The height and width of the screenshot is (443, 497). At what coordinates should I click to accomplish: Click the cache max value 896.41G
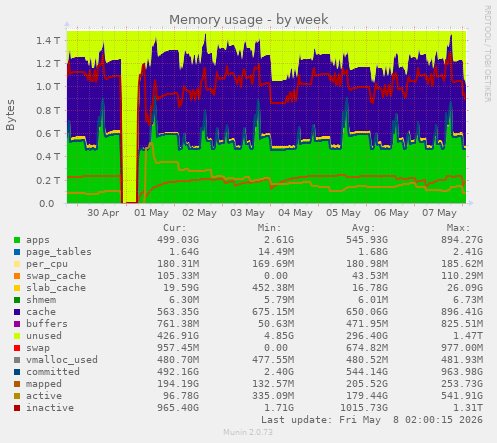point(462,312)
